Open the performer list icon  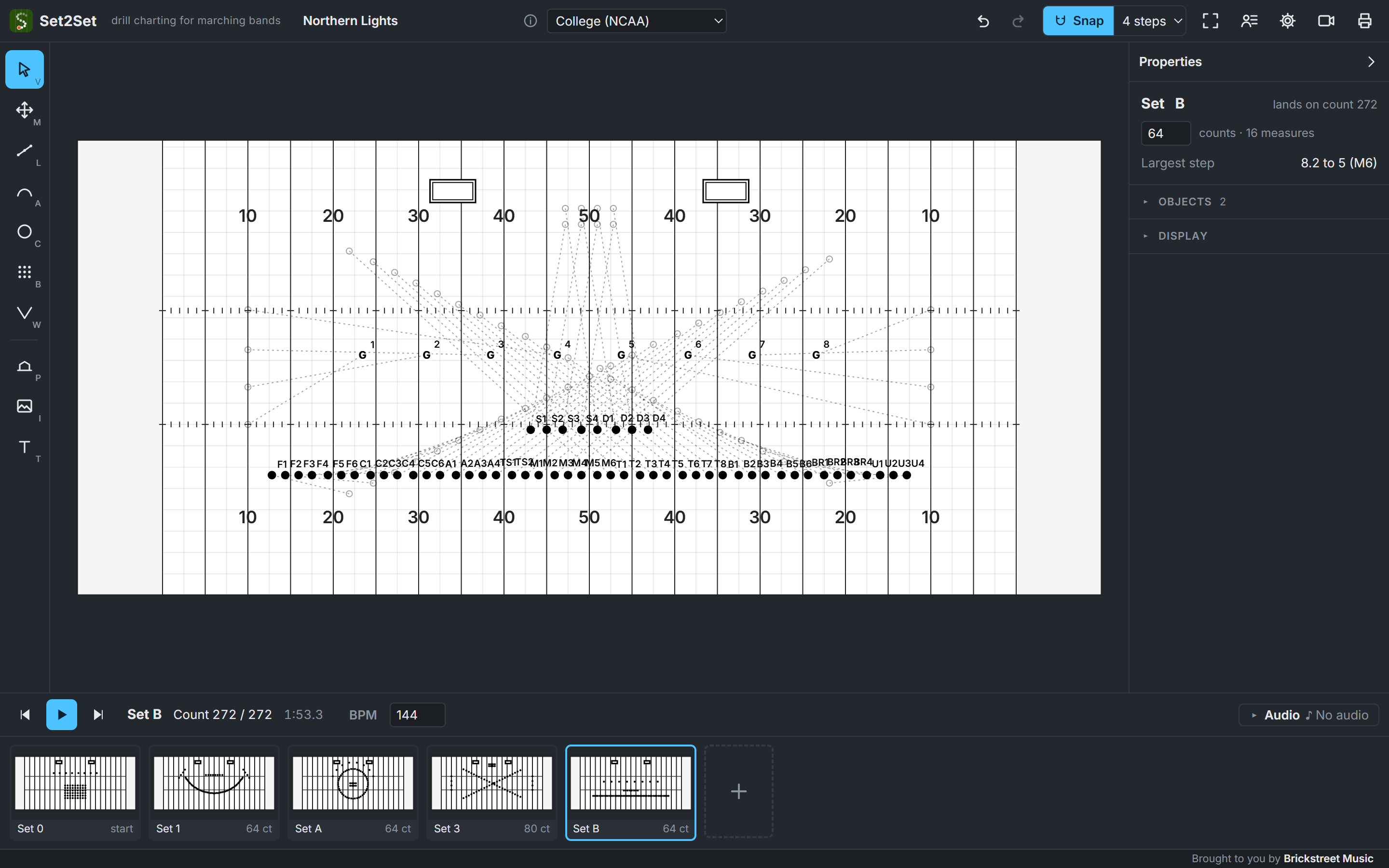pyautogui.click(x=1249, y=21)
